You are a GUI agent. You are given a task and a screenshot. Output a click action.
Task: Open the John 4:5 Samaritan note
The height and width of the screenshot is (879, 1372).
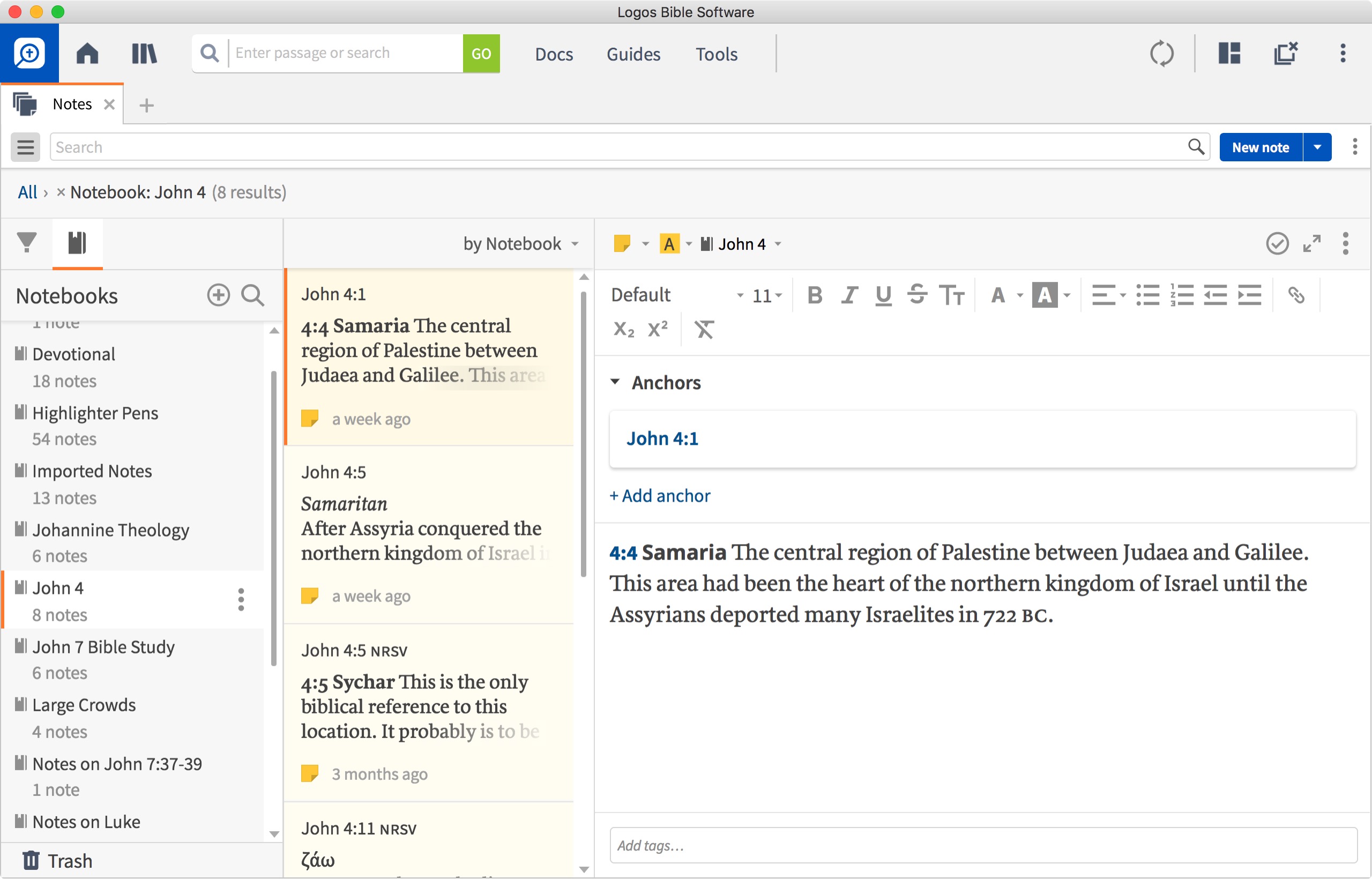(429, 535)
